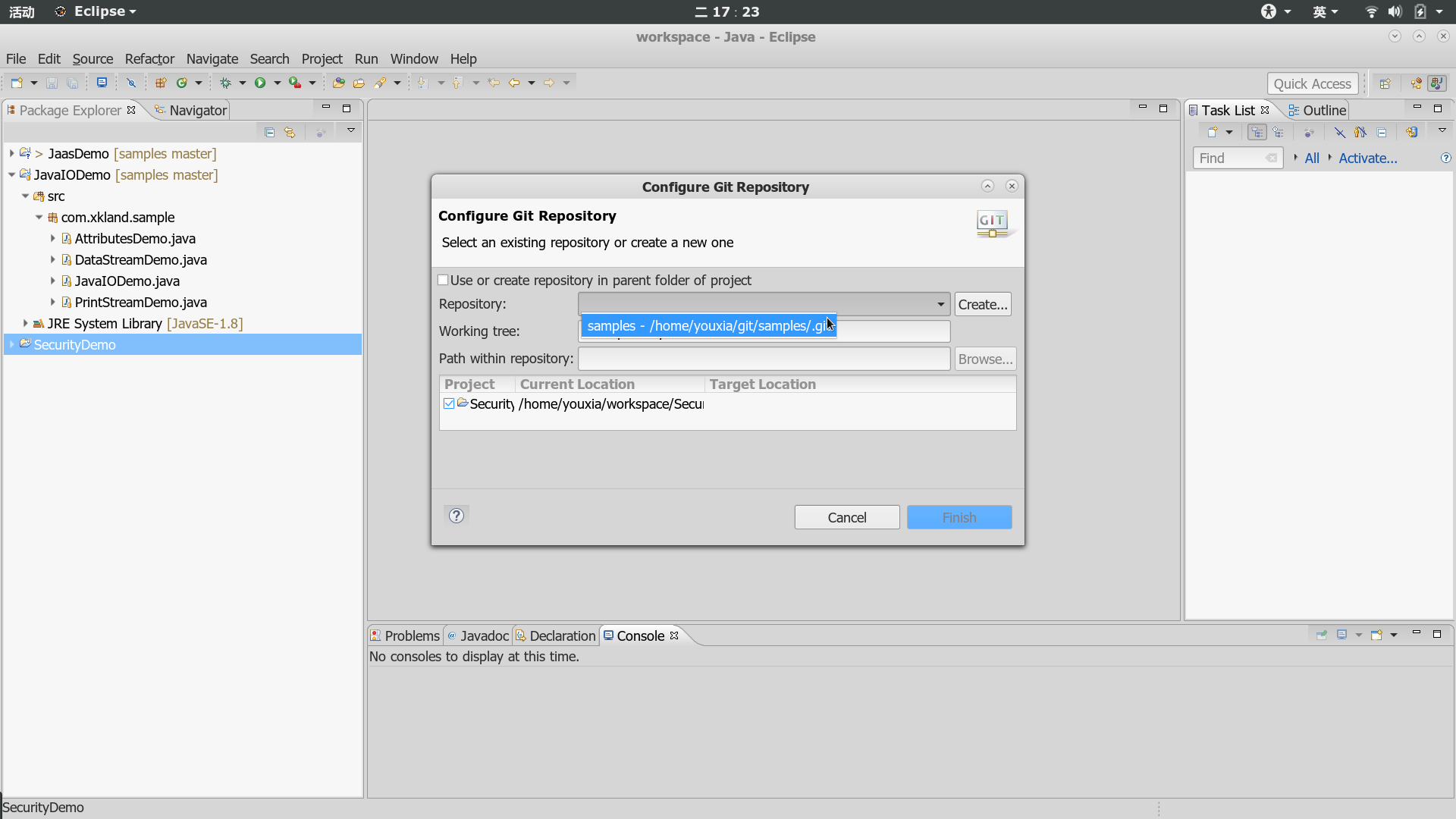Toggle Scheduled presentation in Task List
The width and height of the screenshot is (1456, 819).
click(x=1279, y=132)
